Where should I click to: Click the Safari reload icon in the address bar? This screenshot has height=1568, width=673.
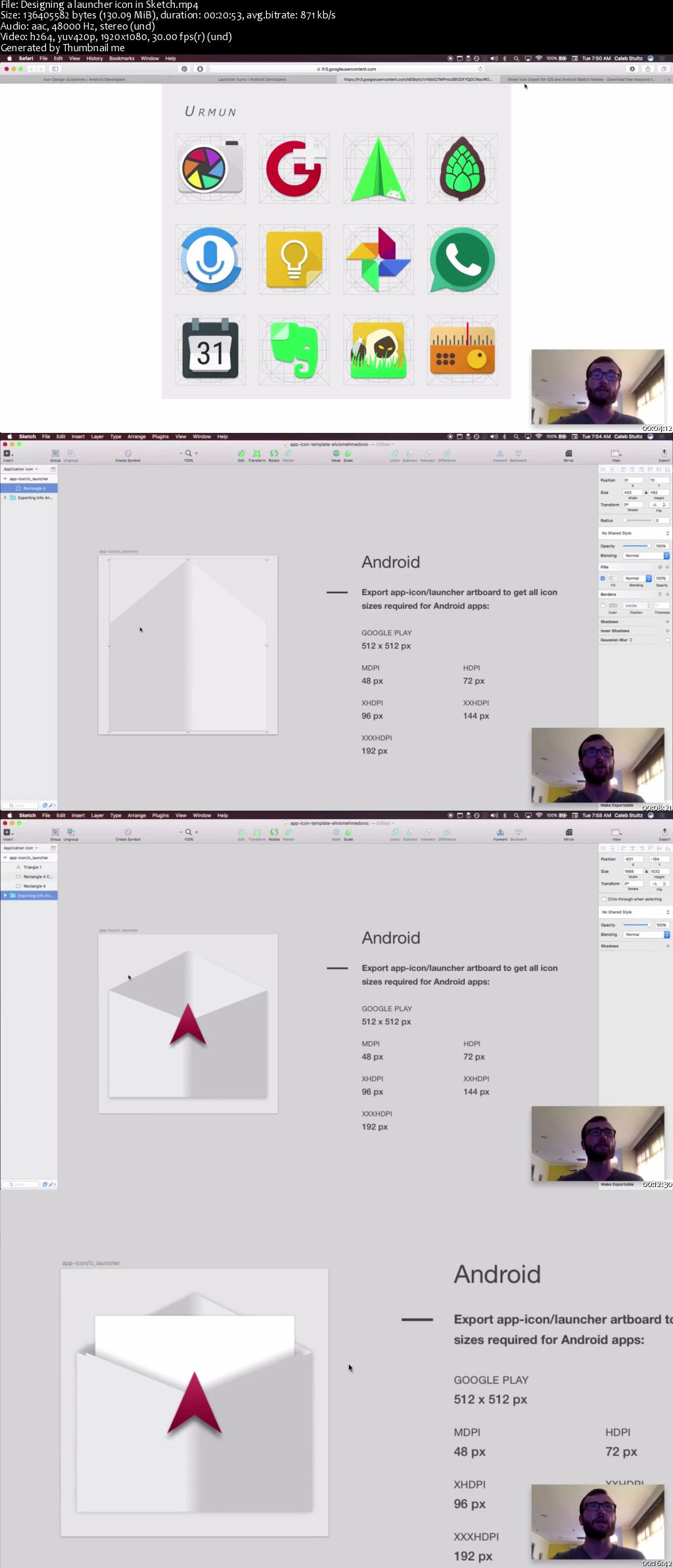tap(480, 69)
